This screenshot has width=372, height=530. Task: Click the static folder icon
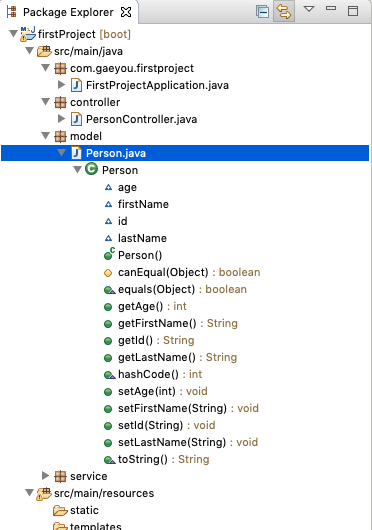coord(60,510)
